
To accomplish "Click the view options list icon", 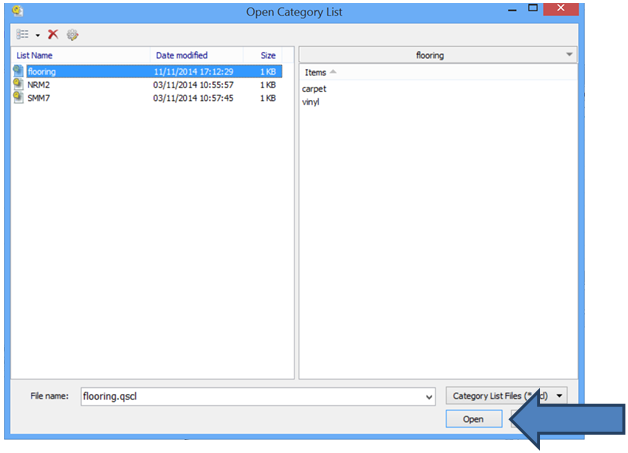I will point(22,34).
